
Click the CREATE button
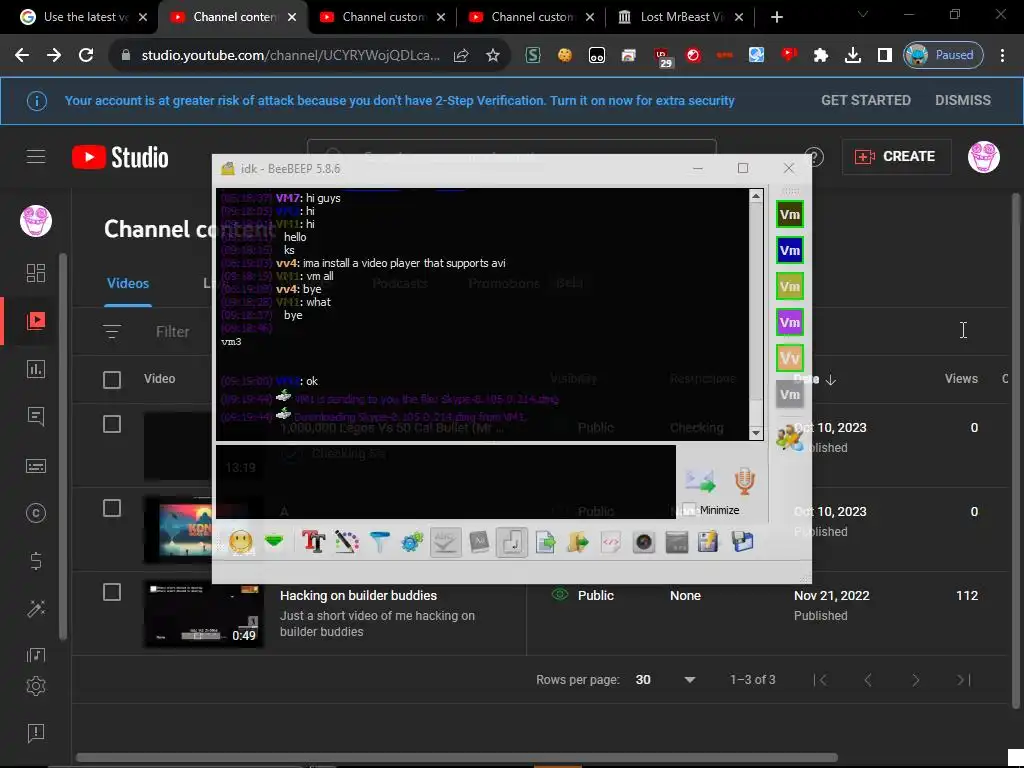coord(896,157)
